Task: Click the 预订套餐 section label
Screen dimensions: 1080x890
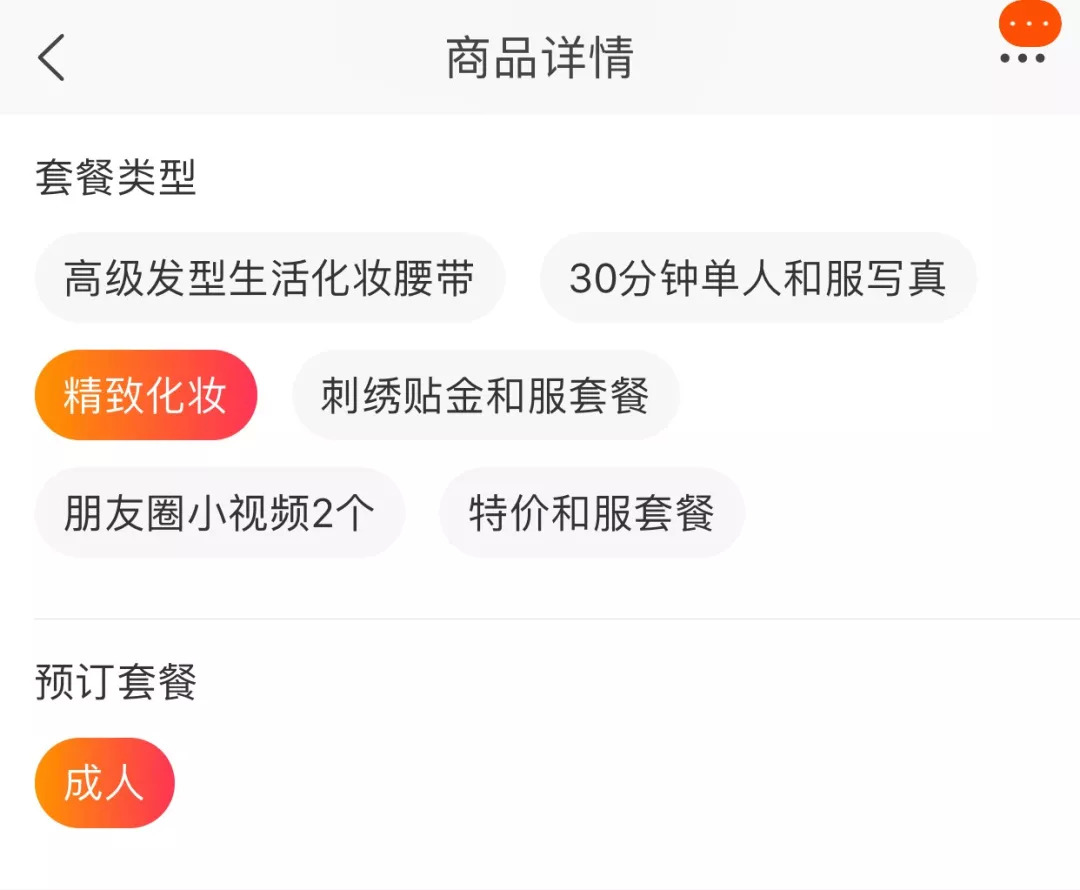Action: pos(116,682)
